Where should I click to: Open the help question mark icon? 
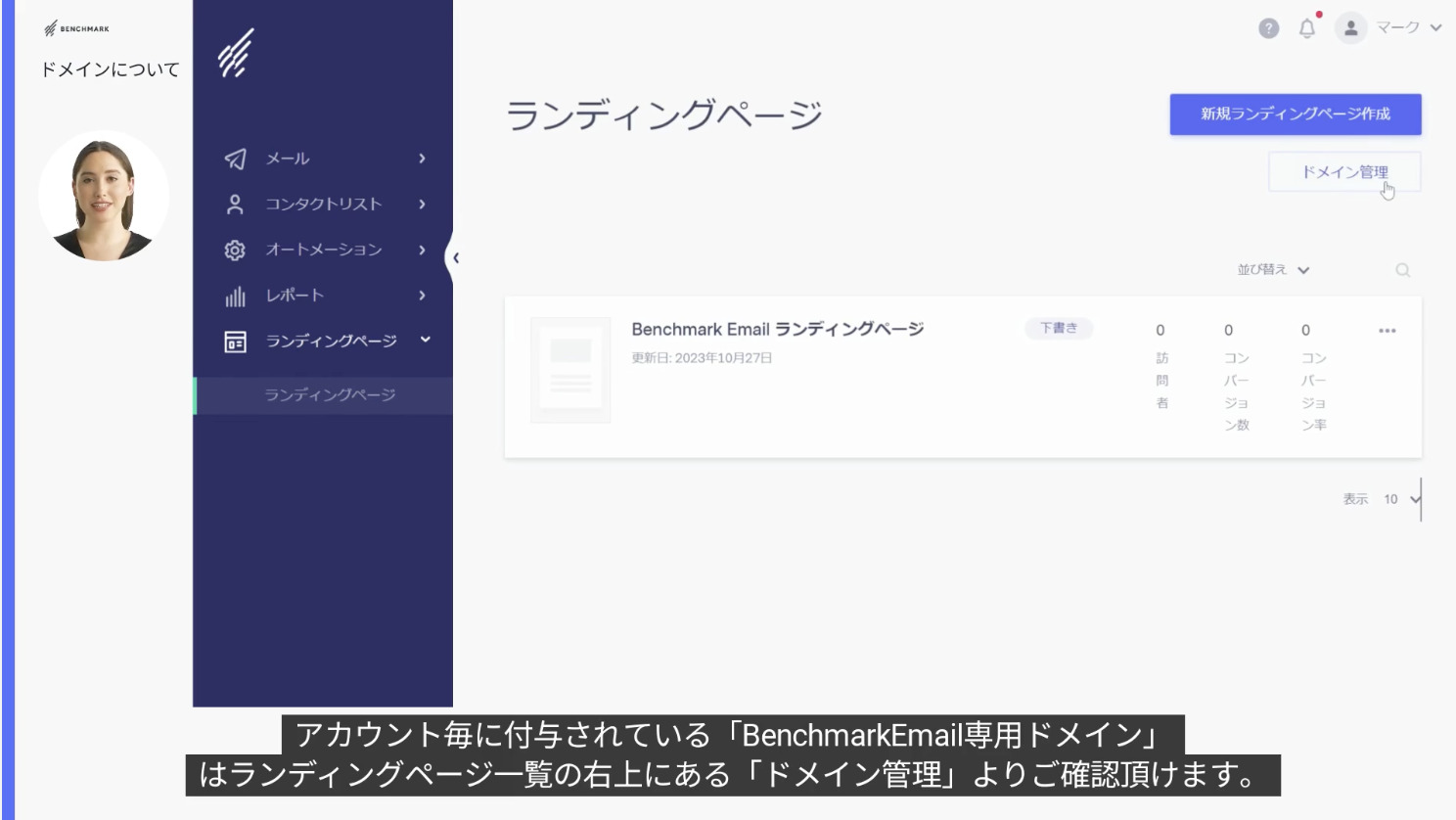pyautogui.click(x=1268, y=28)
